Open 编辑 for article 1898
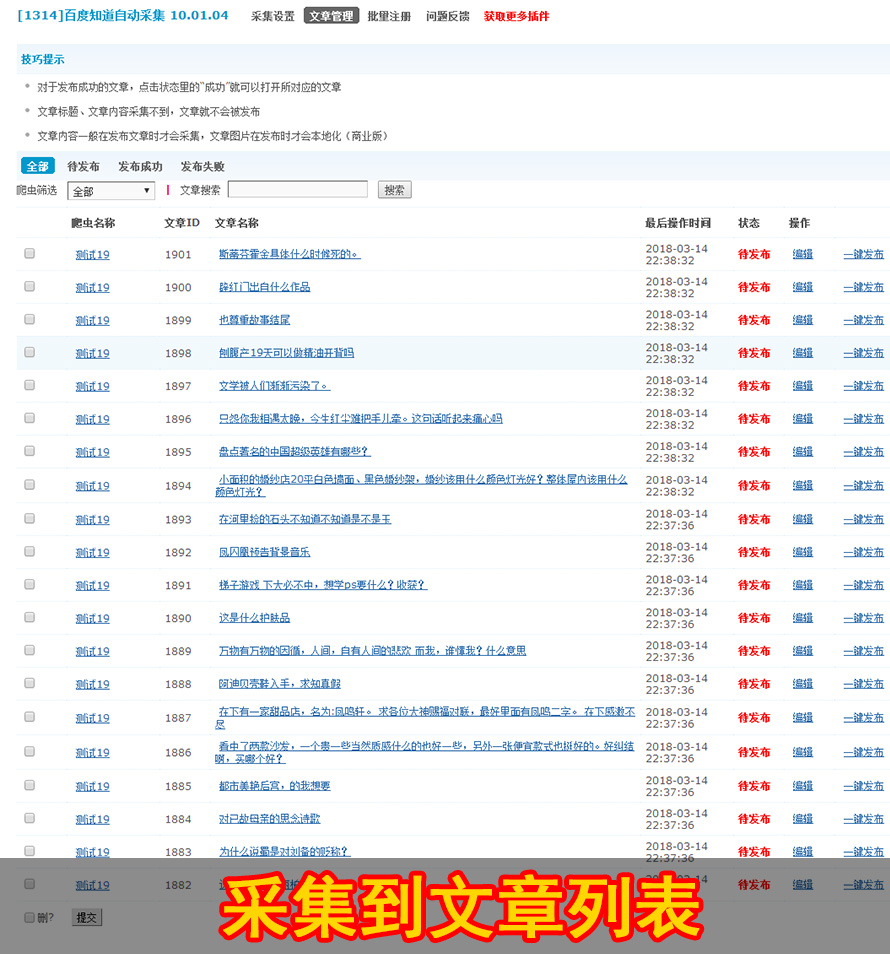 click(x=802, y=352)
